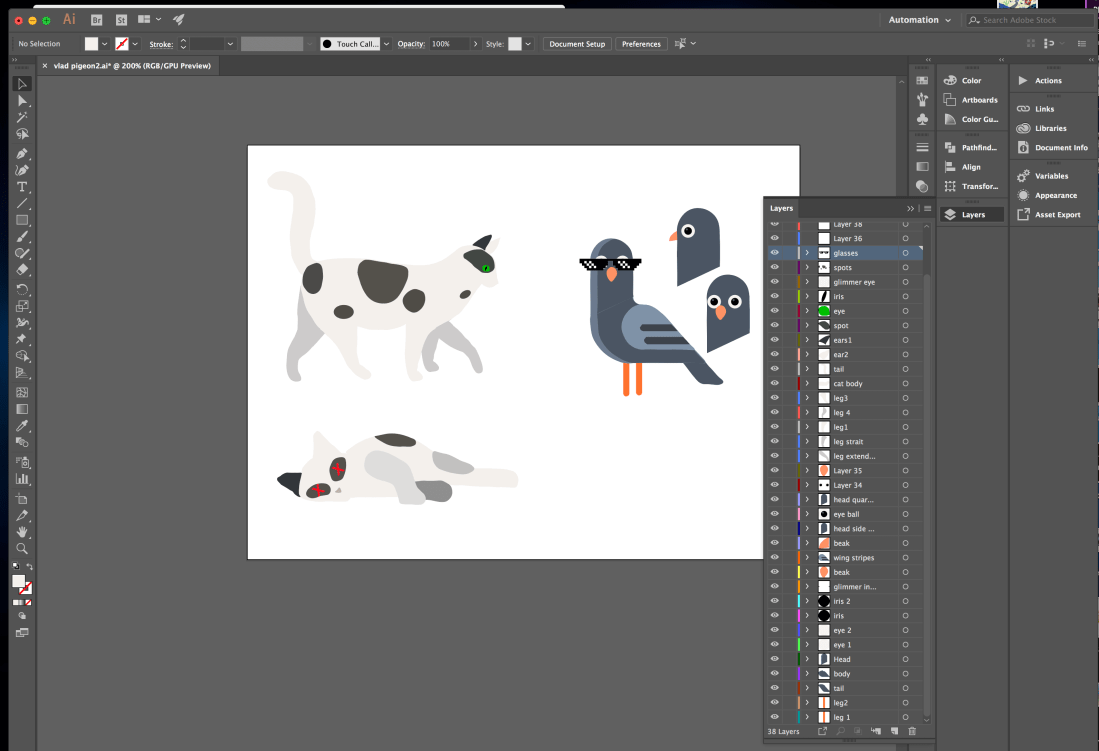The height and width of the screenshot is (751, 1099).
Task: Select the Pen tool
Action: (22, 153)
